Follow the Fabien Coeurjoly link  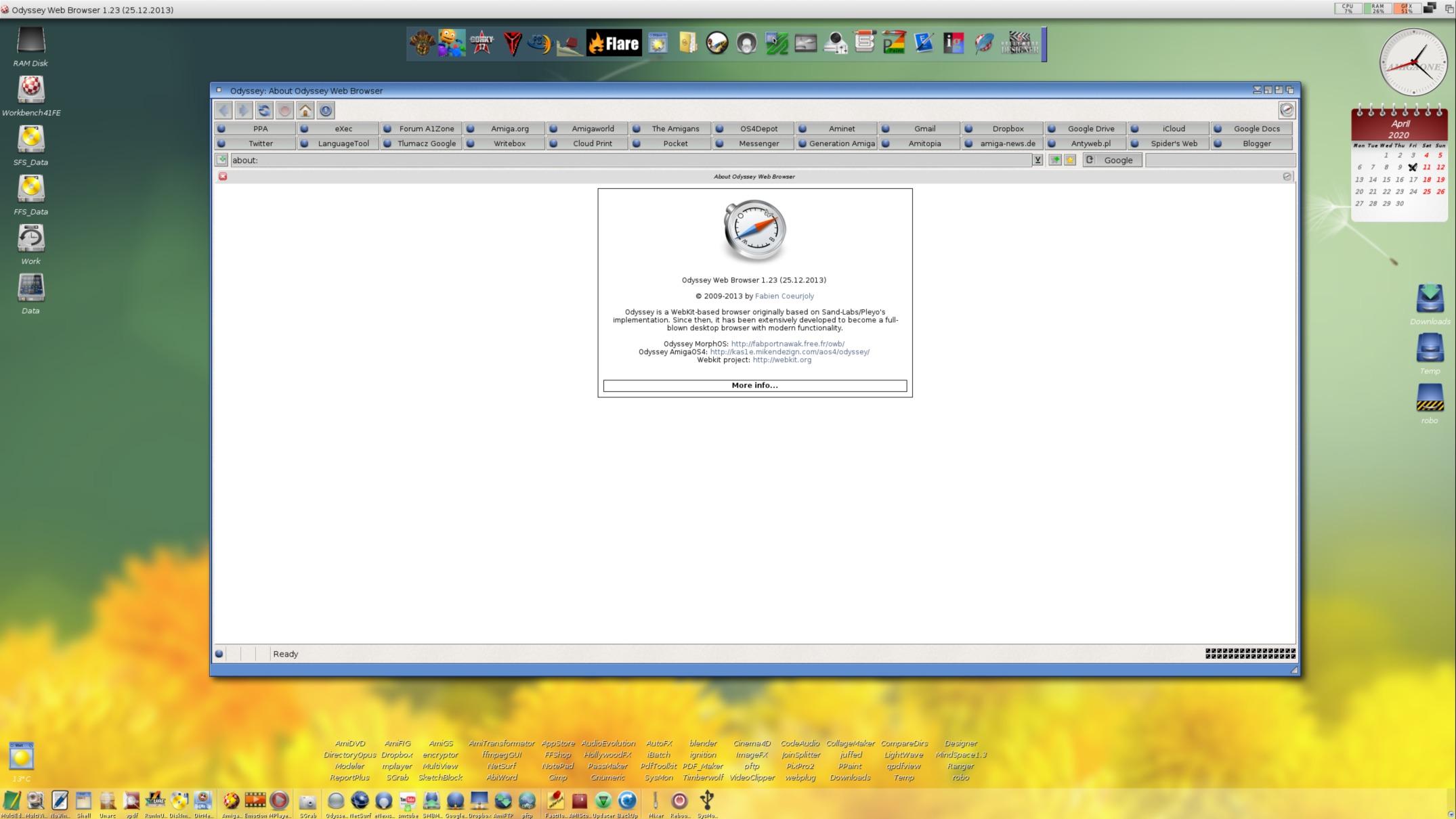[784, 296]
